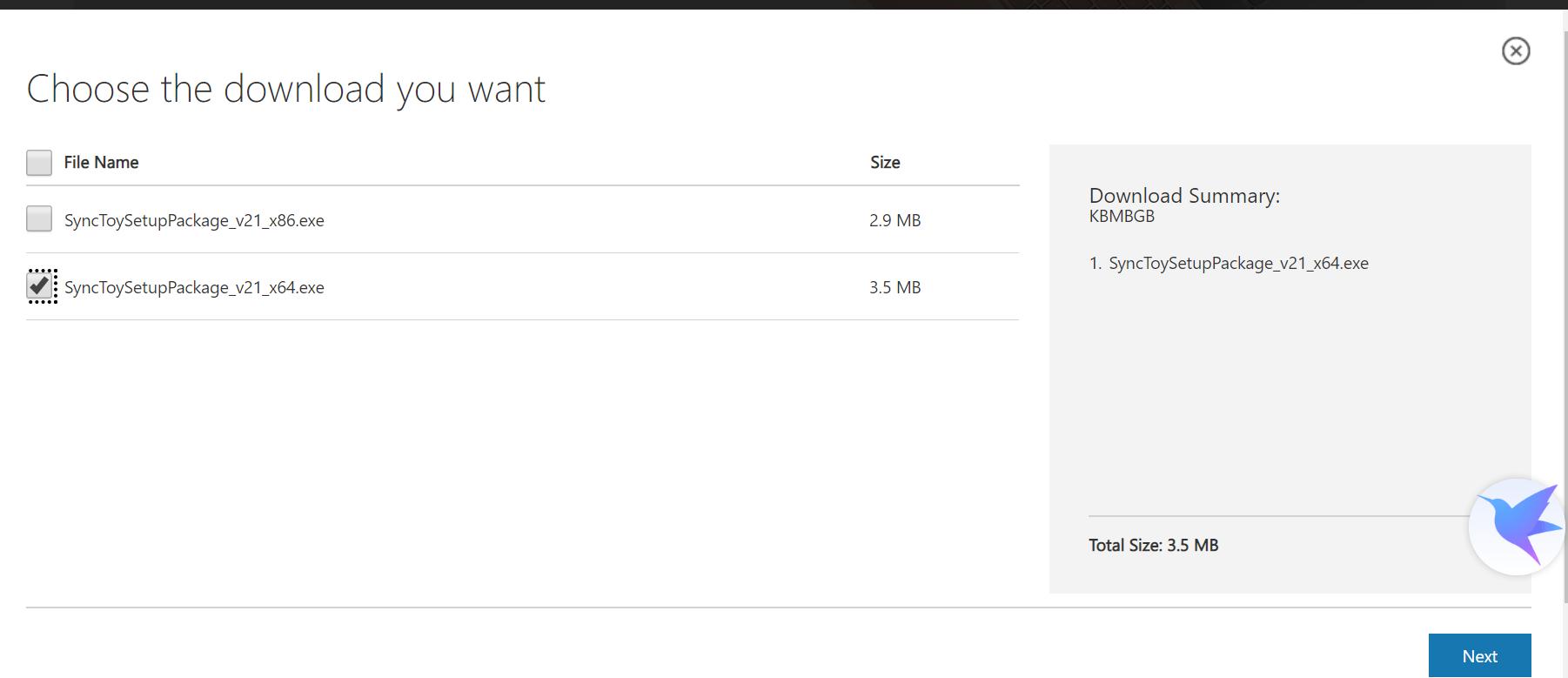Click the Total Size 3.5 MB text
This screenshot has height=678, width=1568.
click(x=1153, y=546)
